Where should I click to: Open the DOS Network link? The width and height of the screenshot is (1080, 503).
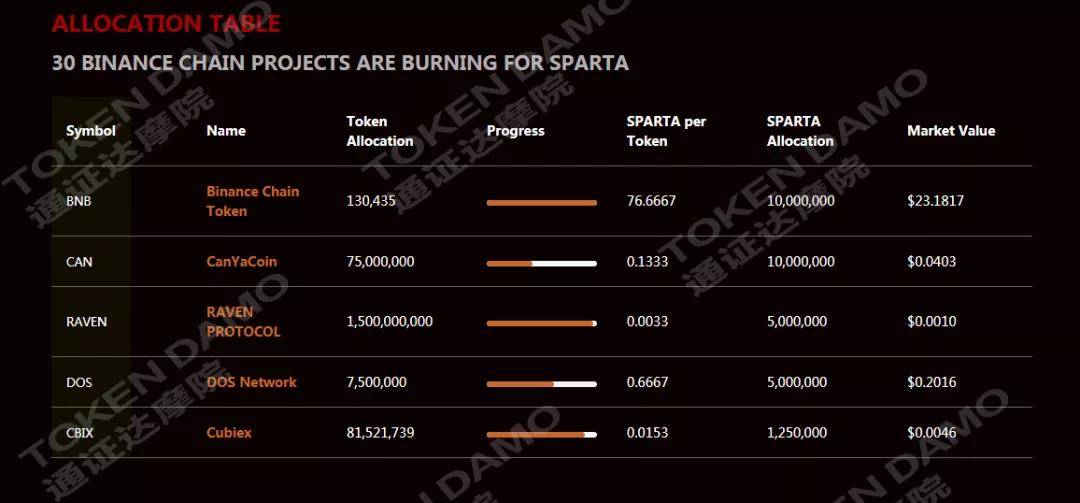pos(251,382)
